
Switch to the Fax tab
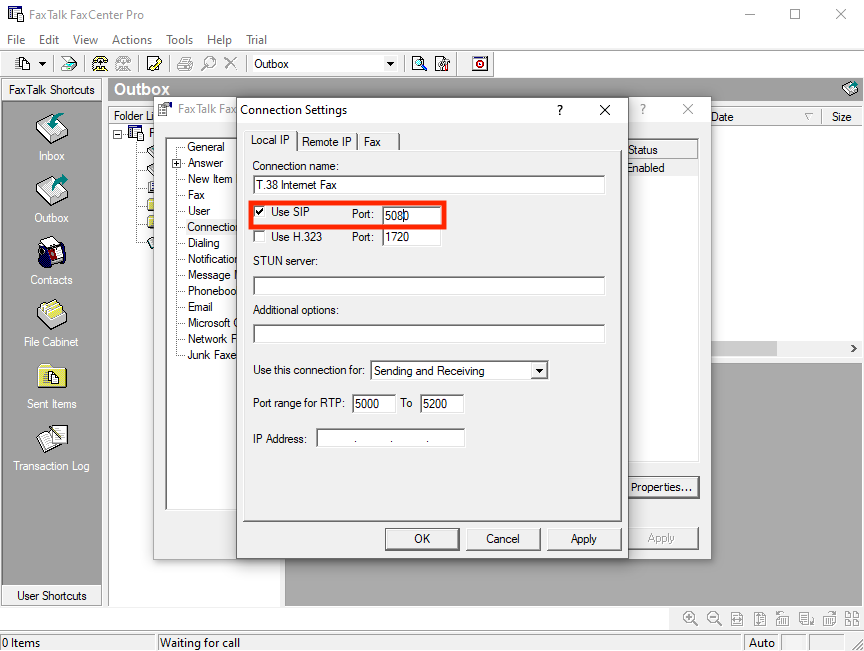coord(372,142)
